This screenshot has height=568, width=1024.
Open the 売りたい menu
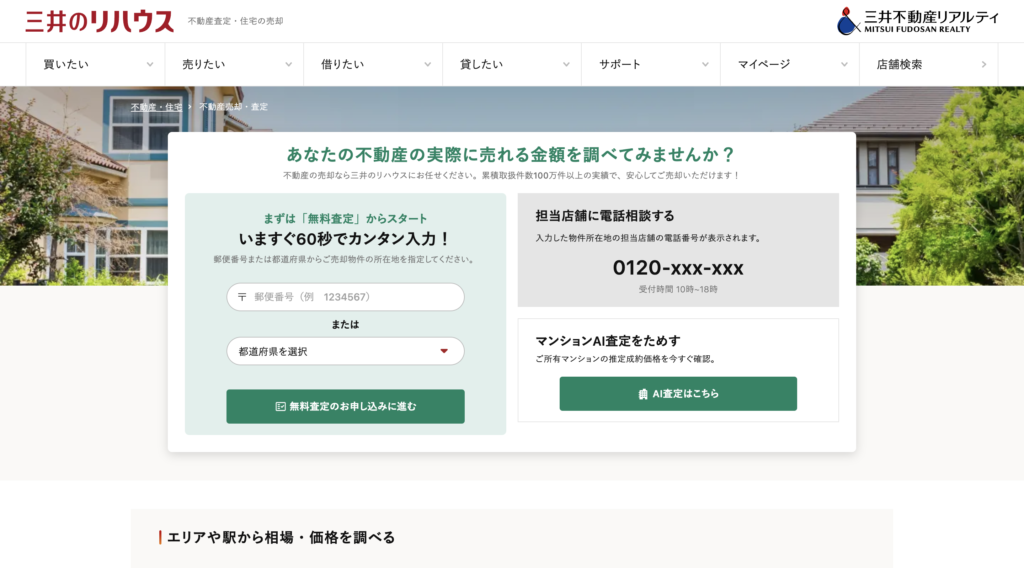click(x=234, y=65)
